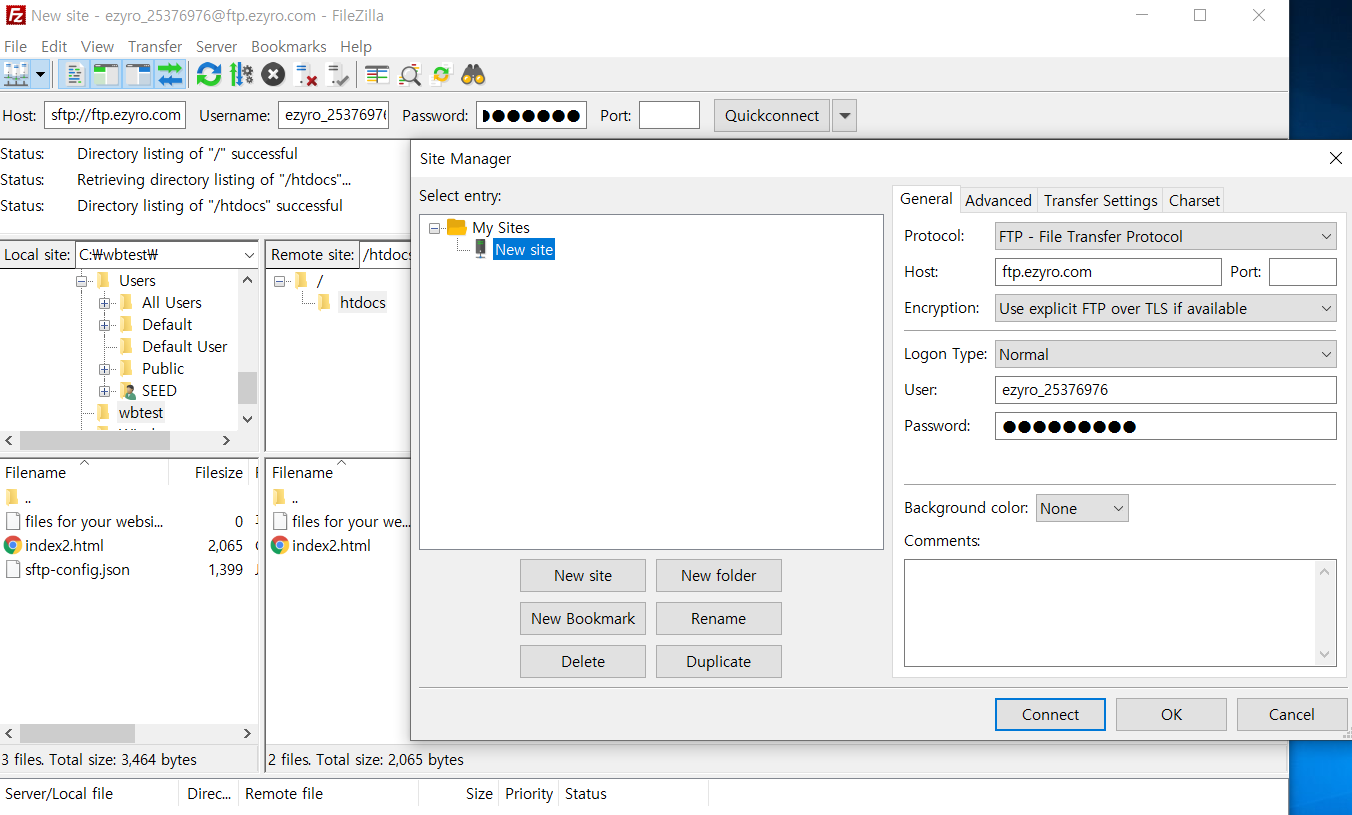
Task: Click the Duplicate button
Action: [719, 661]
